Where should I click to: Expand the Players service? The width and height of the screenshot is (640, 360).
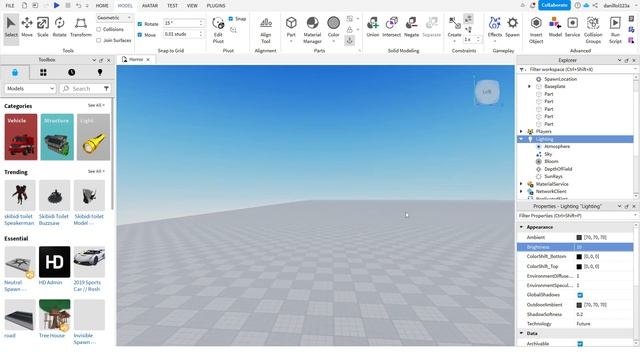521,131
